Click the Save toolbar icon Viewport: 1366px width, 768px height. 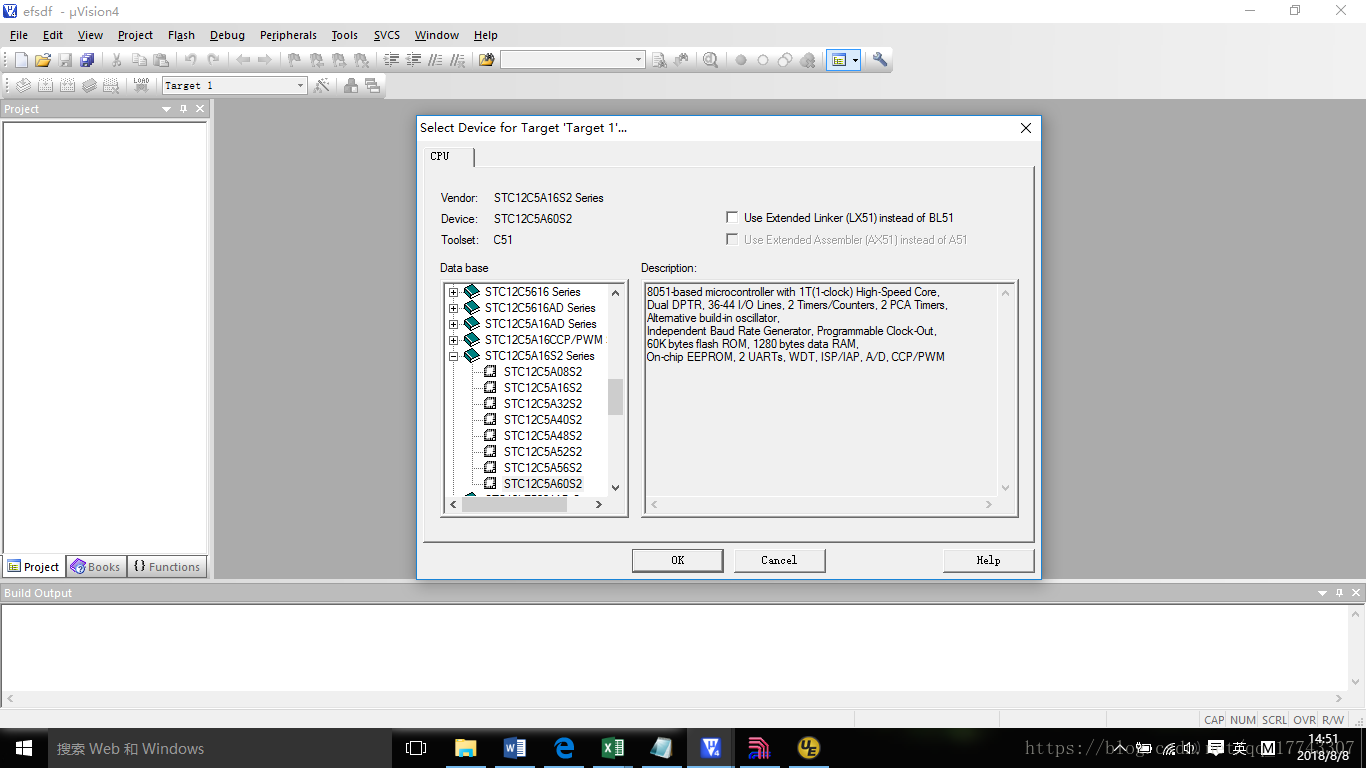pyautogui.click(x=65, y=60)
